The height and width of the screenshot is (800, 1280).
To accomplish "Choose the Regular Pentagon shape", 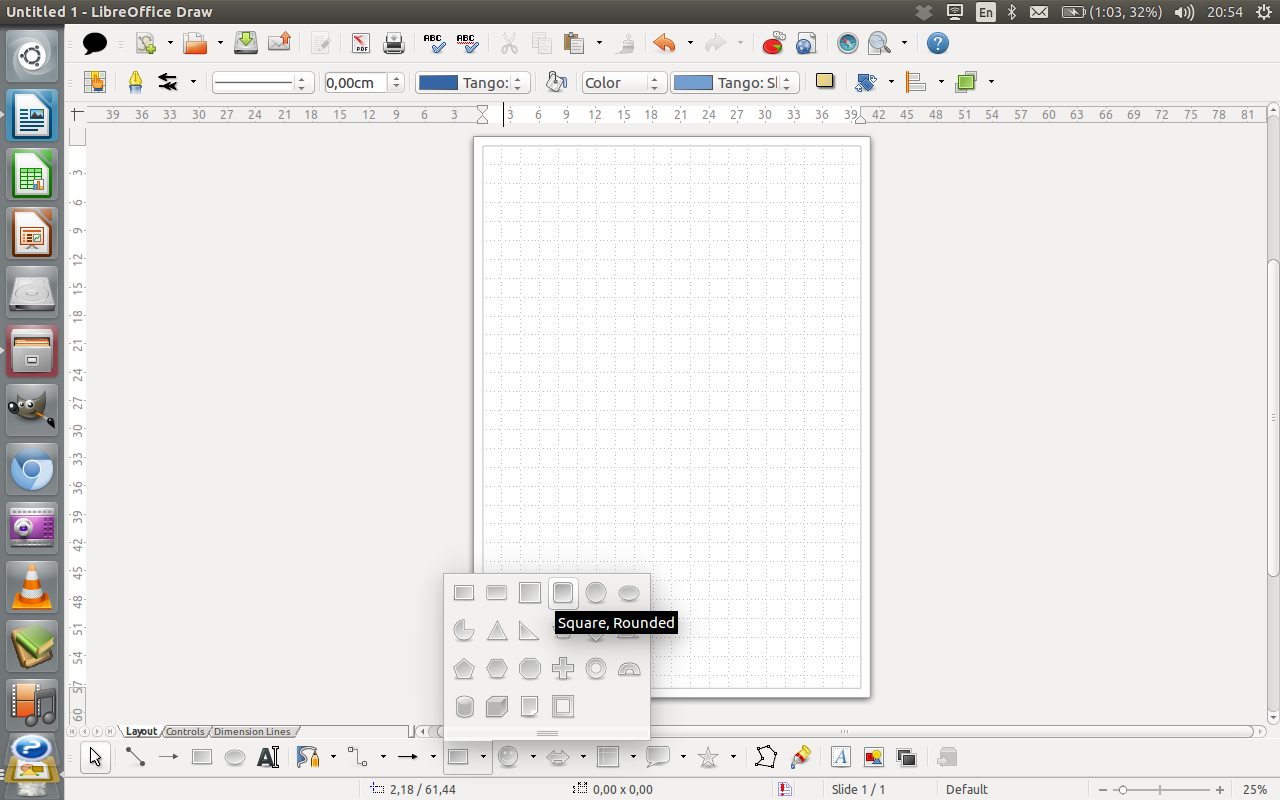I will coord(464,669).
